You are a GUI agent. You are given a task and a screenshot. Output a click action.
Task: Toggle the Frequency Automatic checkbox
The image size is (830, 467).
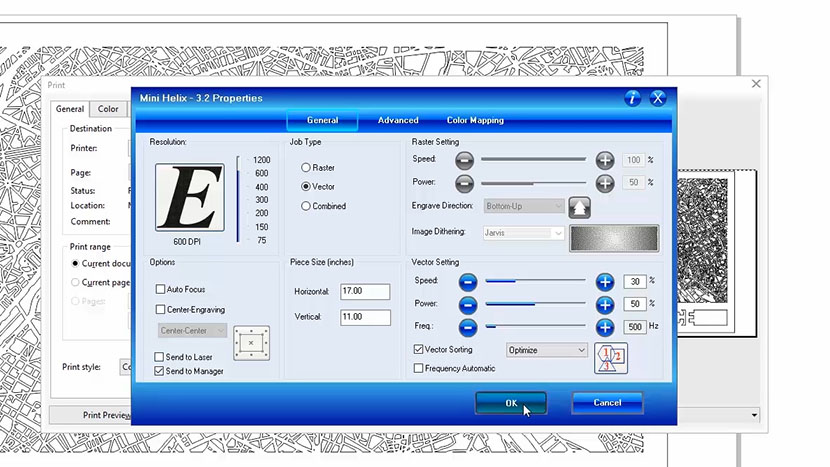418,369
